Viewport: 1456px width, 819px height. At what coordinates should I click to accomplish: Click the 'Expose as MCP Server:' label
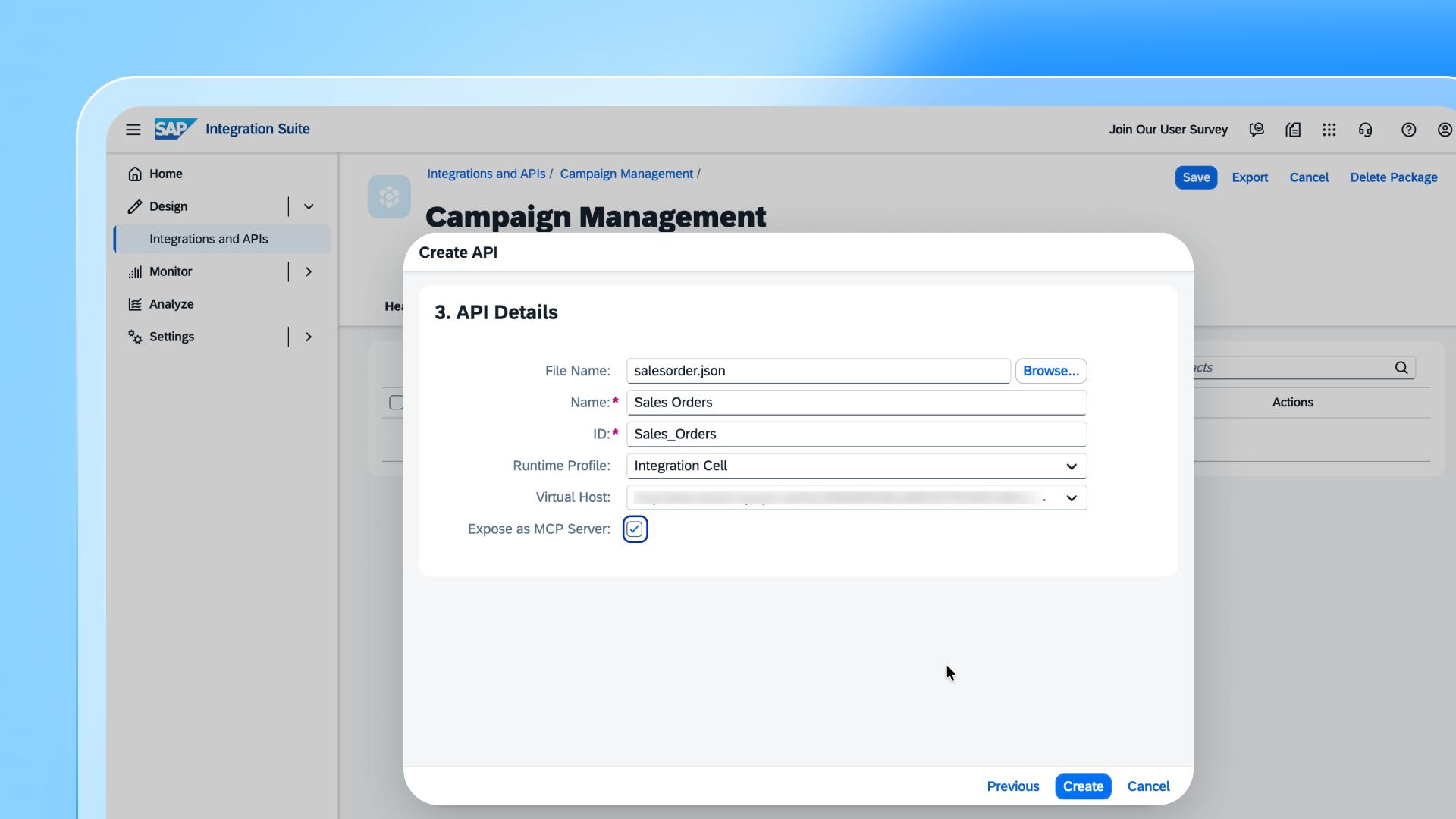tap(538, 529)
